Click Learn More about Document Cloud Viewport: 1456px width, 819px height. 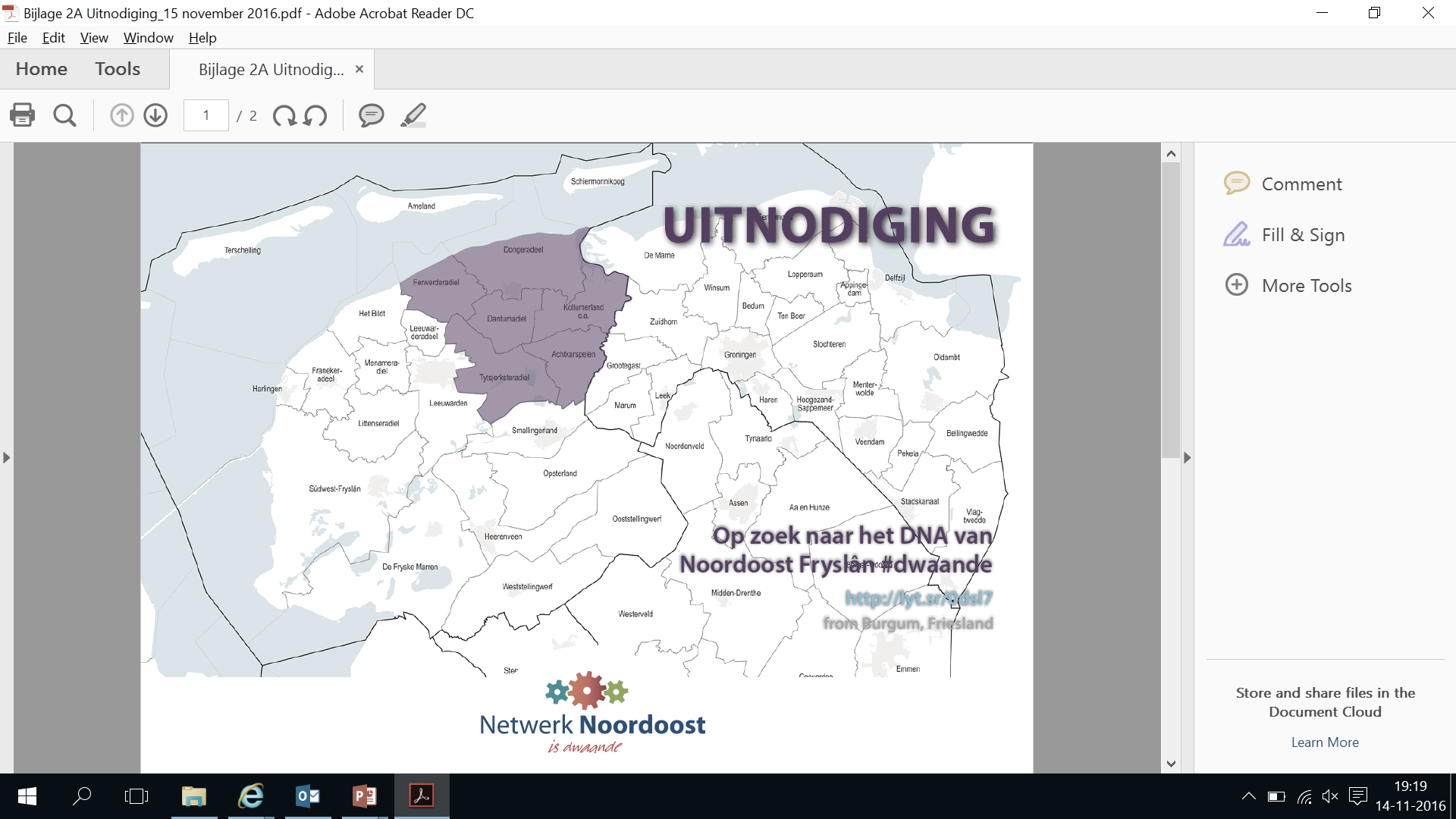click(1325, 742)
